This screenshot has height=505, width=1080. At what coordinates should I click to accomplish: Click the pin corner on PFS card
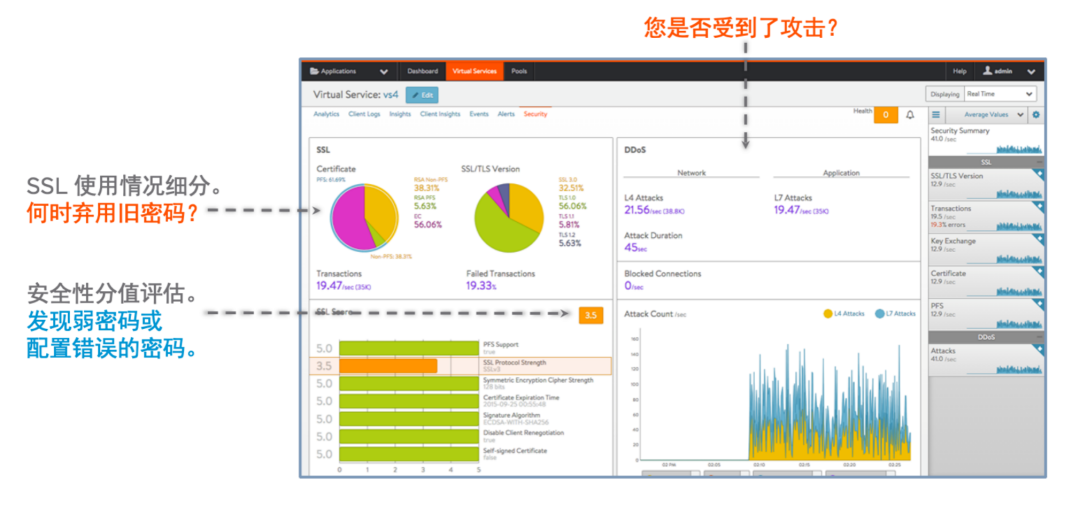point(1039,303)
